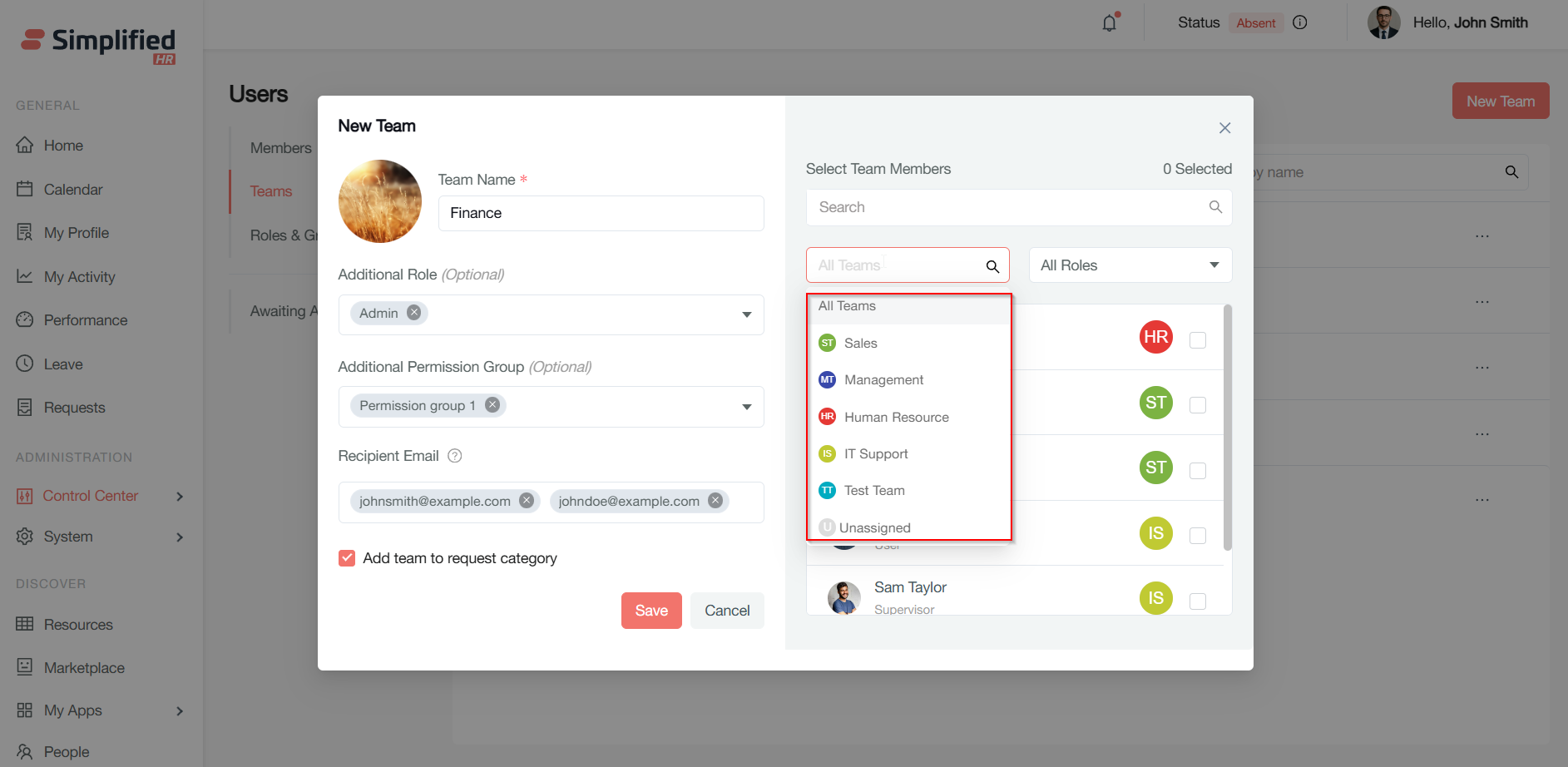Select IT Support in the teams list
The image size is (1568, 767).
[875, 454]
